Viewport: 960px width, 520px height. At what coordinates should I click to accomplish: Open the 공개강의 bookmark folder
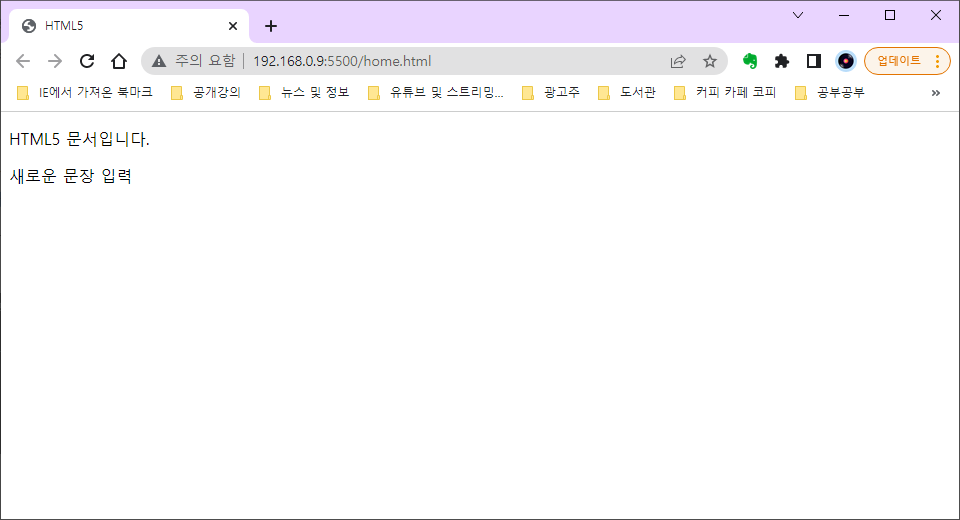pos(206,92)
